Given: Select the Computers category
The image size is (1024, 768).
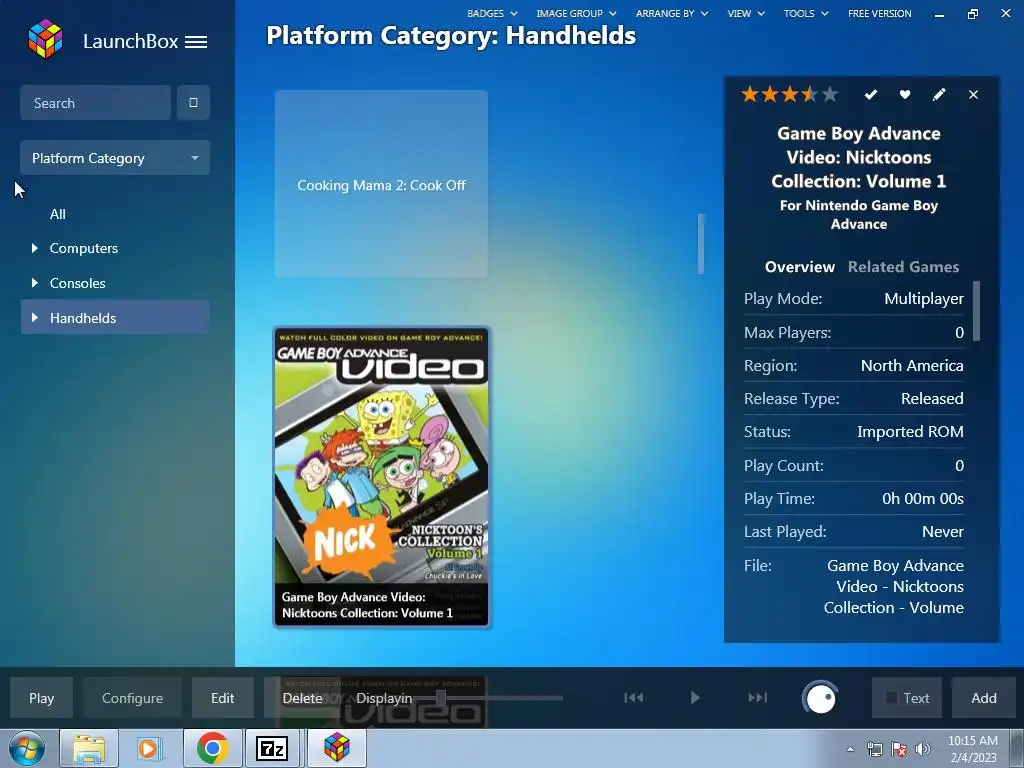Looking at the screenshot, I should tap(84, 248).
